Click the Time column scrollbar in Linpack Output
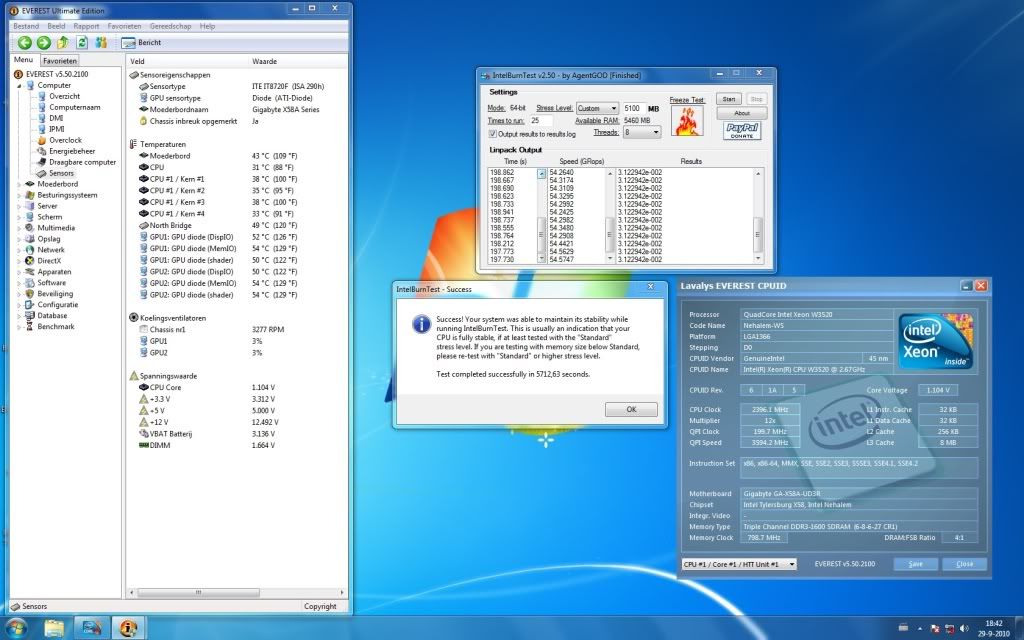The image size is (1024, 640). click(541, 216)
